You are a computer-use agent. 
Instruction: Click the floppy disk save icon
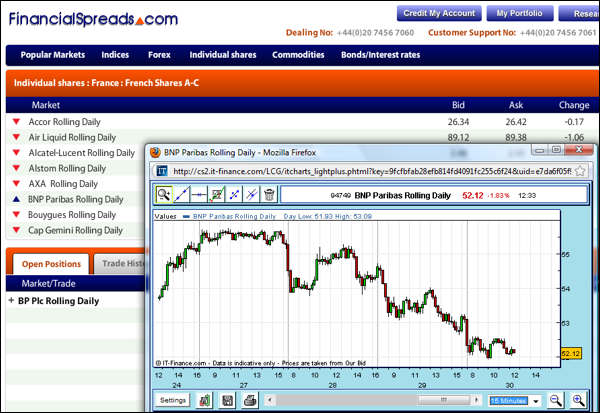click(x=227, y=400)
